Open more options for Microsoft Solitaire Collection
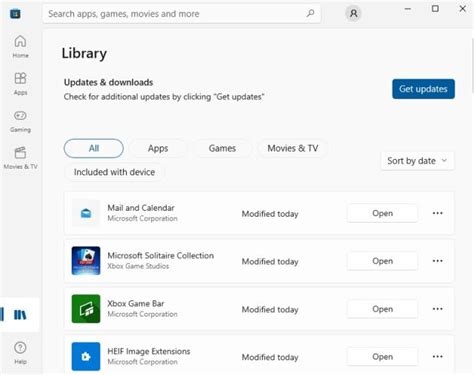Screen dimensions: 474x375 (x=437, y=261)
